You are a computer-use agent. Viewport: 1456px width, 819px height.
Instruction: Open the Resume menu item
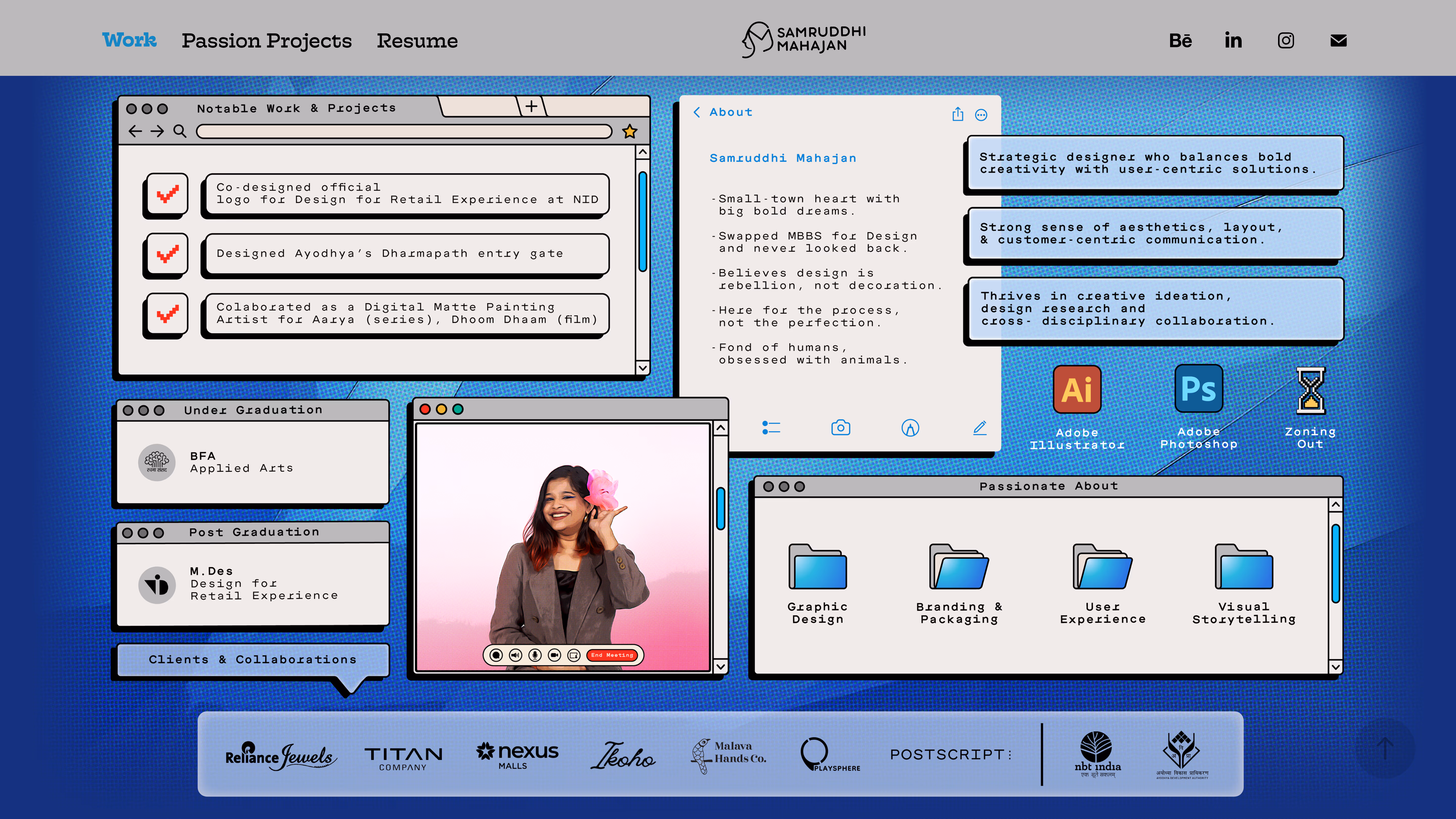click(x=417, y=41)
